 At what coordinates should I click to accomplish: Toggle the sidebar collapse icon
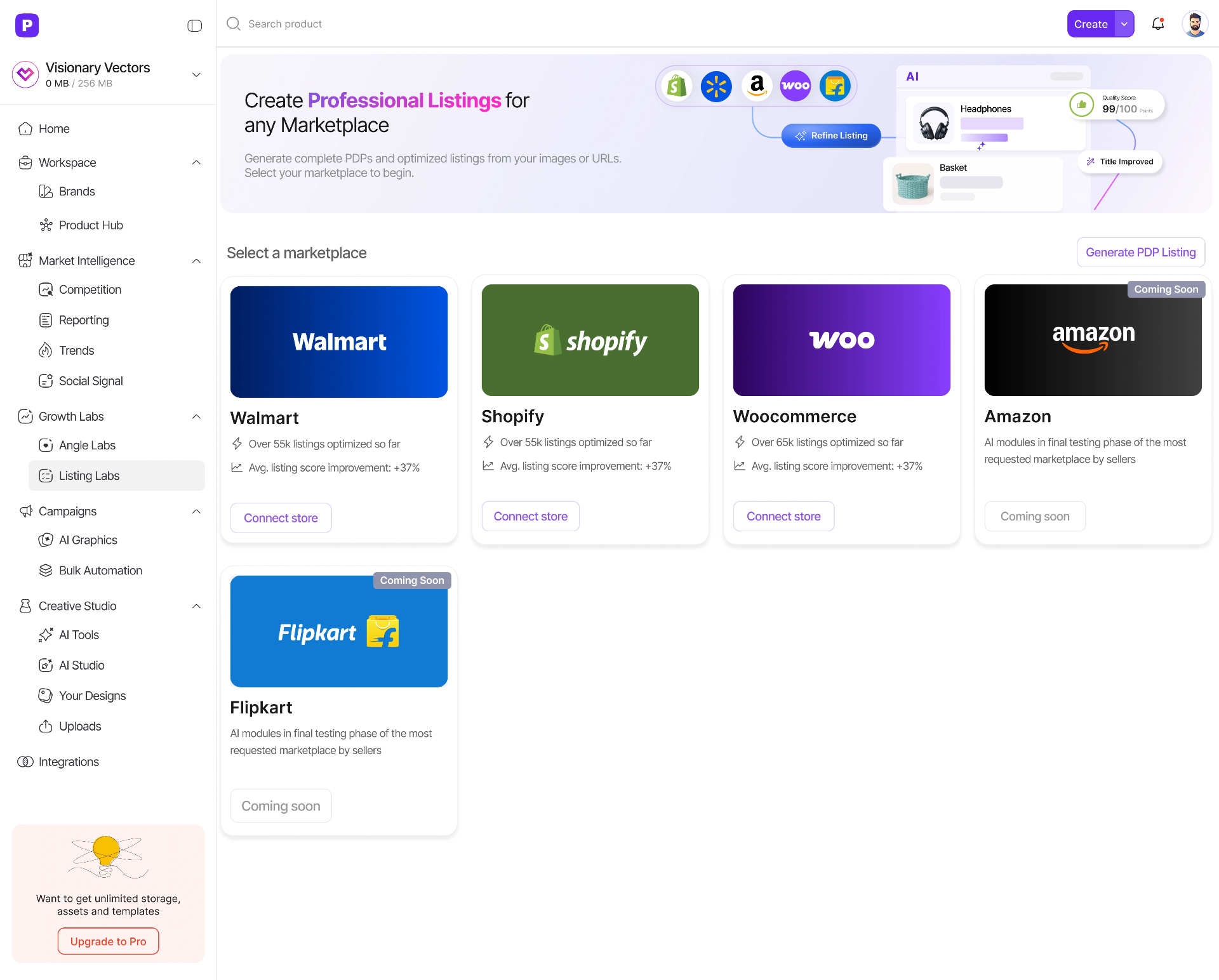194,25
